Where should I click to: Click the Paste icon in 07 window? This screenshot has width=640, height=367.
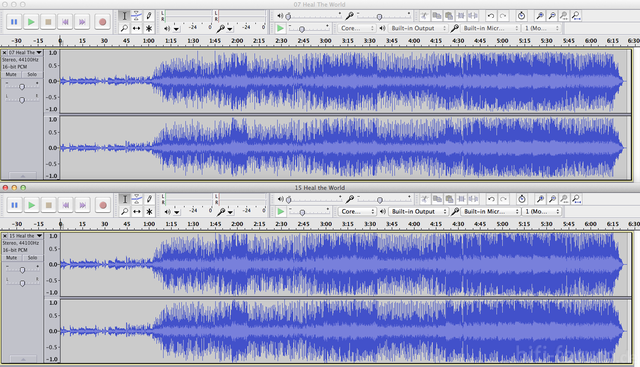(449, 16)
